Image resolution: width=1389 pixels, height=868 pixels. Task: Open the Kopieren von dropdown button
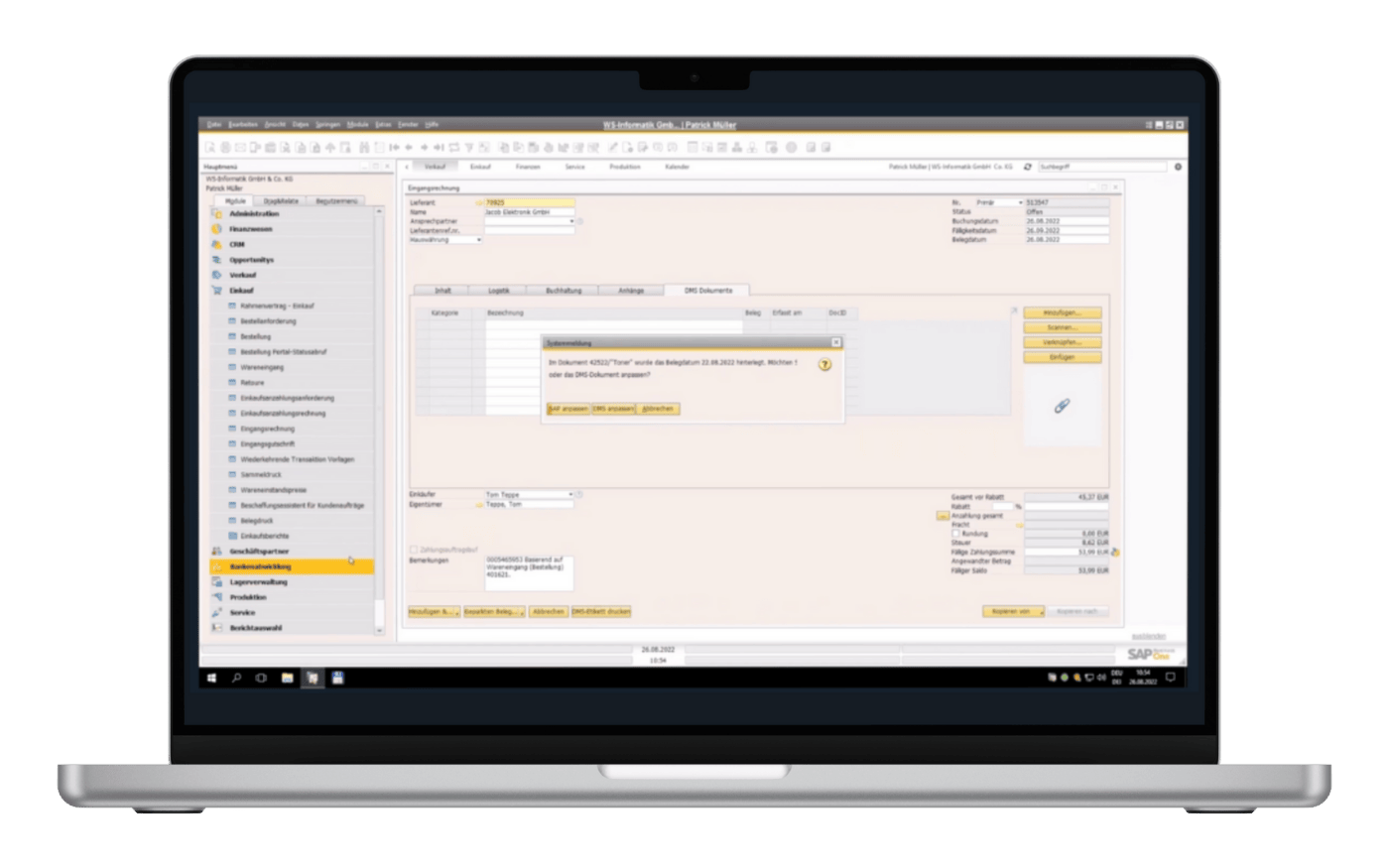[x=1013, y=612]
